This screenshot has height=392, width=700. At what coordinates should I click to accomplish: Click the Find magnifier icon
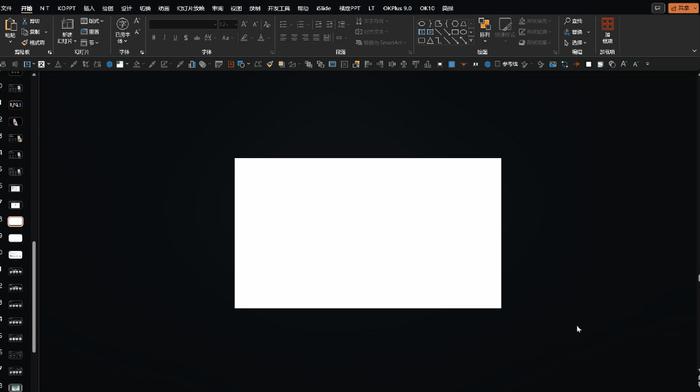coord(567,21)
